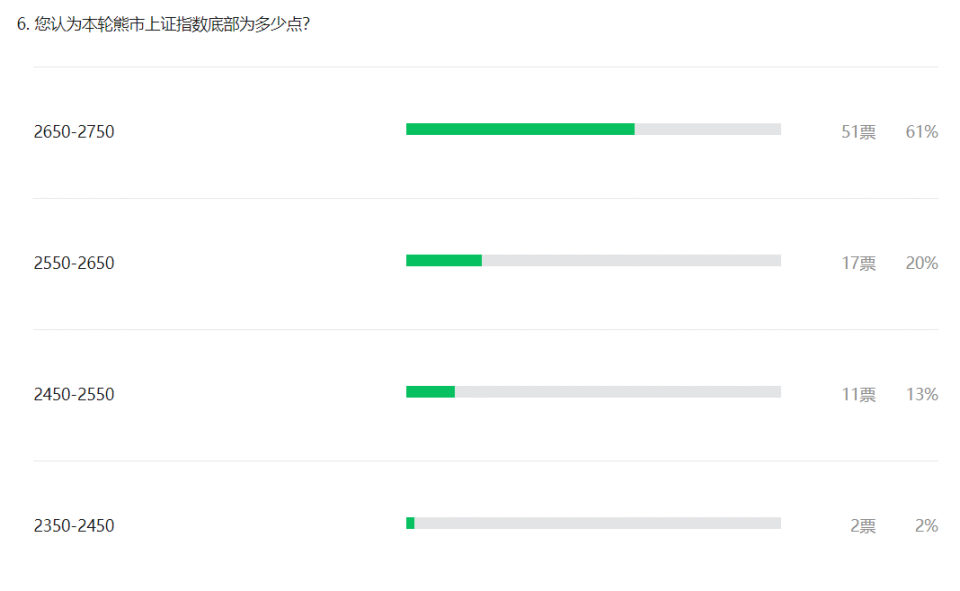960x591 pixels.
Task: Click the question 6 title text
Action: click(x=163, y=24)
